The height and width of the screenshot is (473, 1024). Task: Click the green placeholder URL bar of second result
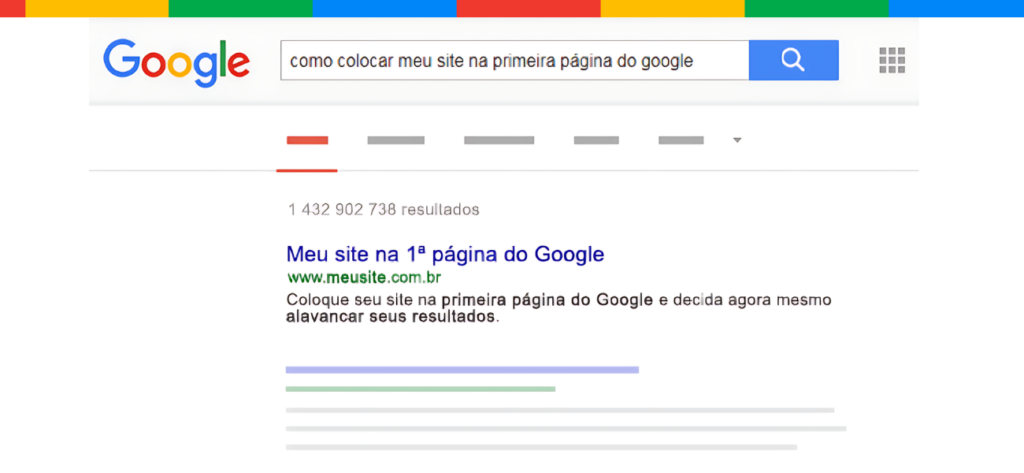point(420,389)
